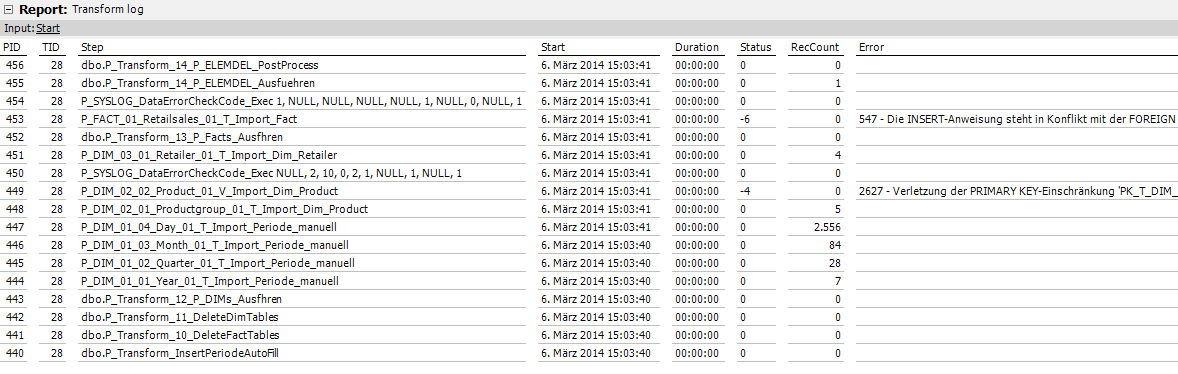Collapse the Report Transform log section
1178x374 pixels.
9,10
